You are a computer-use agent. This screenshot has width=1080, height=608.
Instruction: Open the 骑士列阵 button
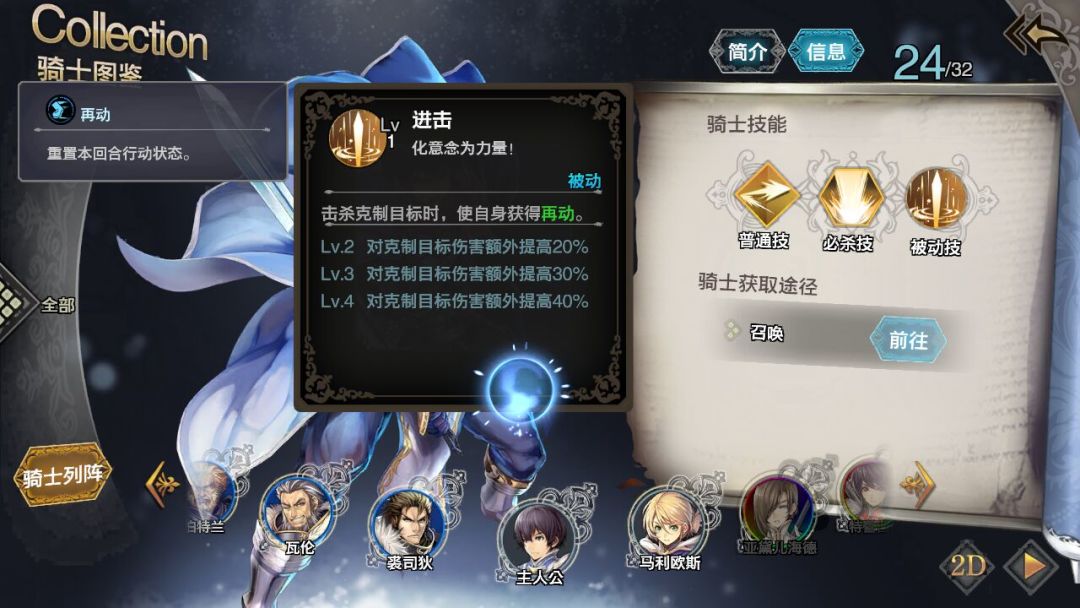pos(63,475)
